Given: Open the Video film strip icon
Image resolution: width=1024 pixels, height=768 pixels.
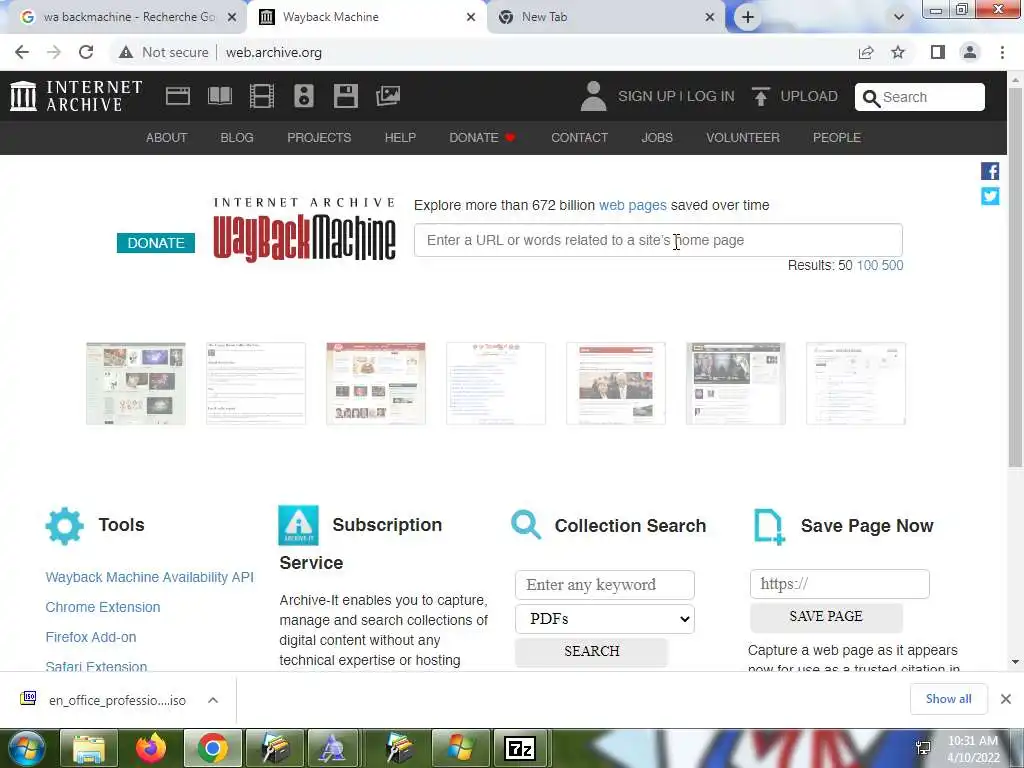Looking at the screenshot, I should (x=262, y=96).
